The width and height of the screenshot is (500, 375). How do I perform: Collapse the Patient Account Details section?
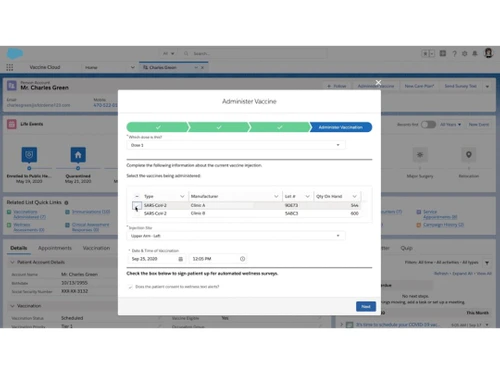tap(12, 262)
